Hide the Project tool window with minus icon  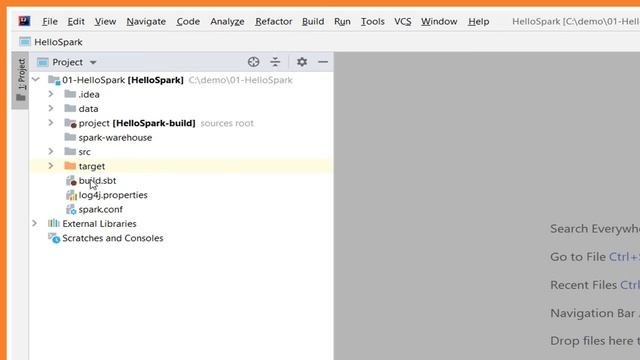point(323,62)
